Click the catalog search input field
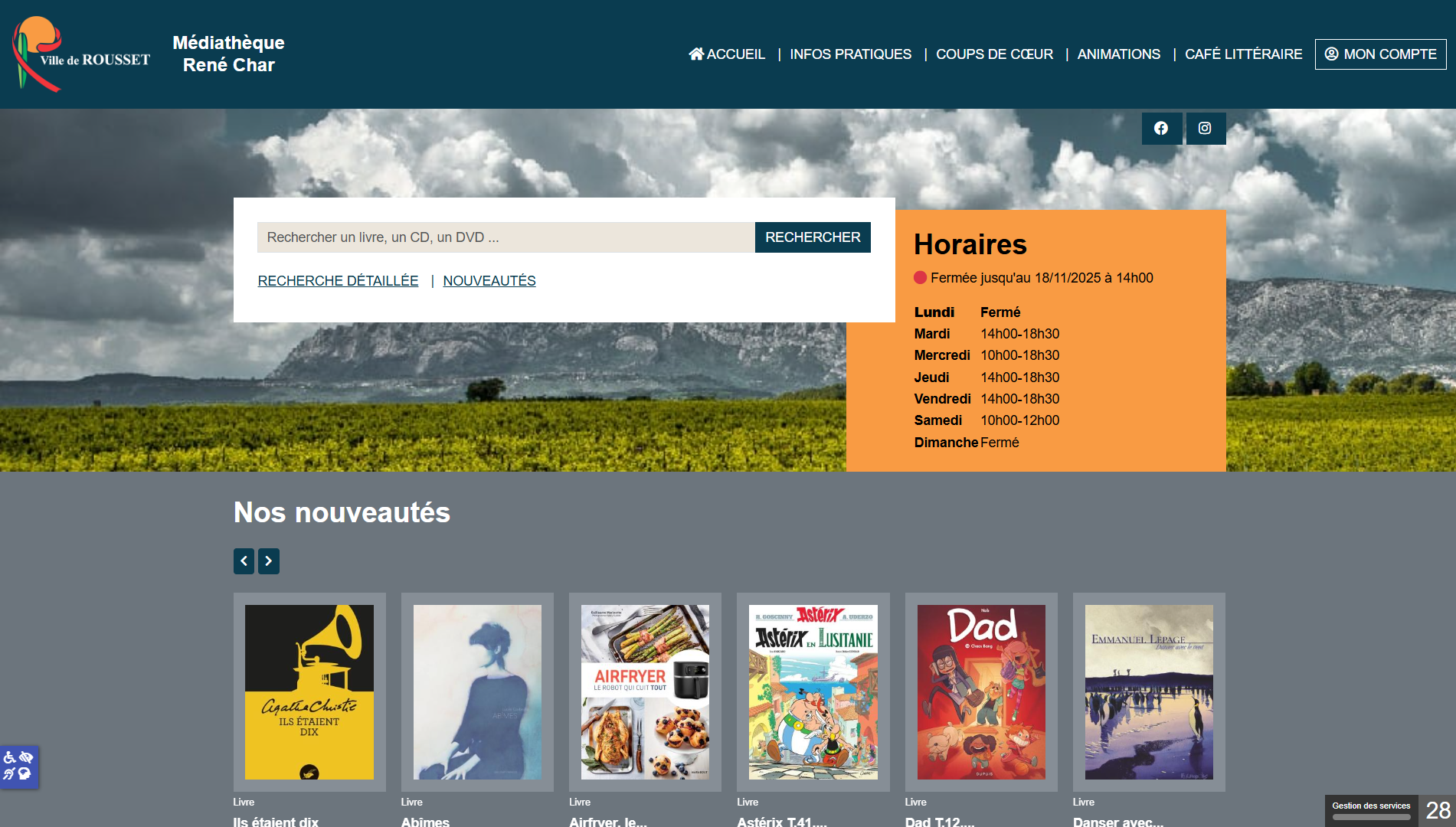Image resolution: width=1456 pixels, height=827 pixels. [506, 237]
